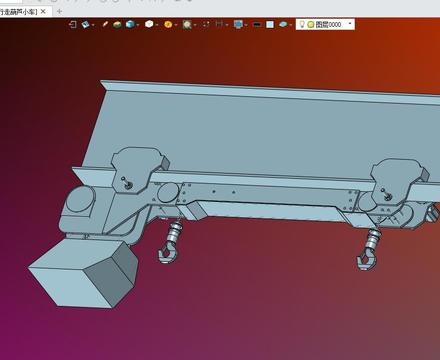The image size is (440, 360).
Task: Click the yellow-green layer color circle
Action: (x=311, y=24)
